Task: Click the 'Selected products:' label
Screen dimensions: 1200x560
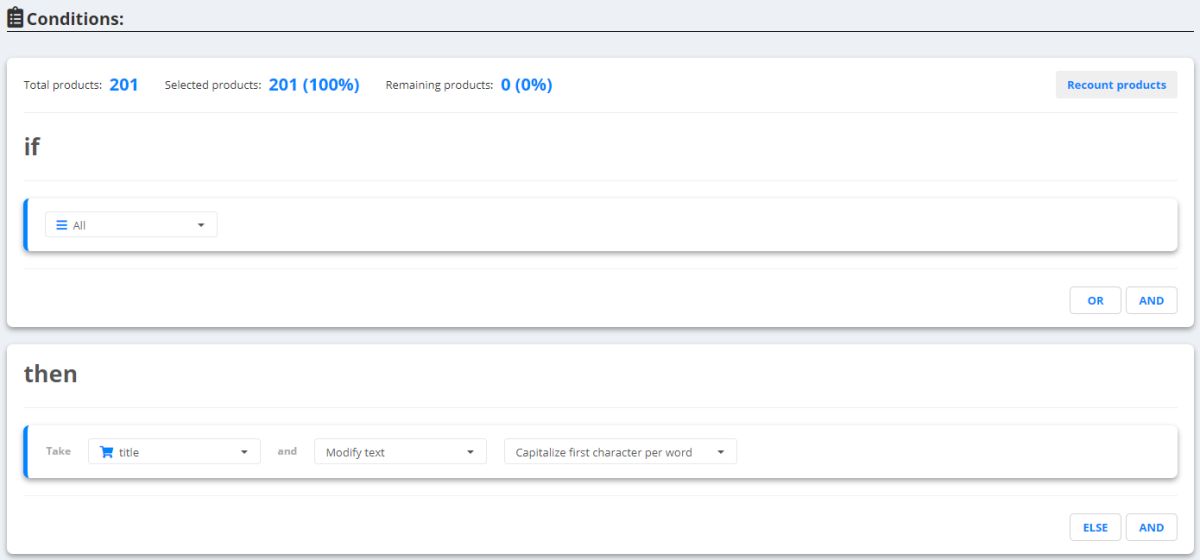Action: [x=213, y=85]
